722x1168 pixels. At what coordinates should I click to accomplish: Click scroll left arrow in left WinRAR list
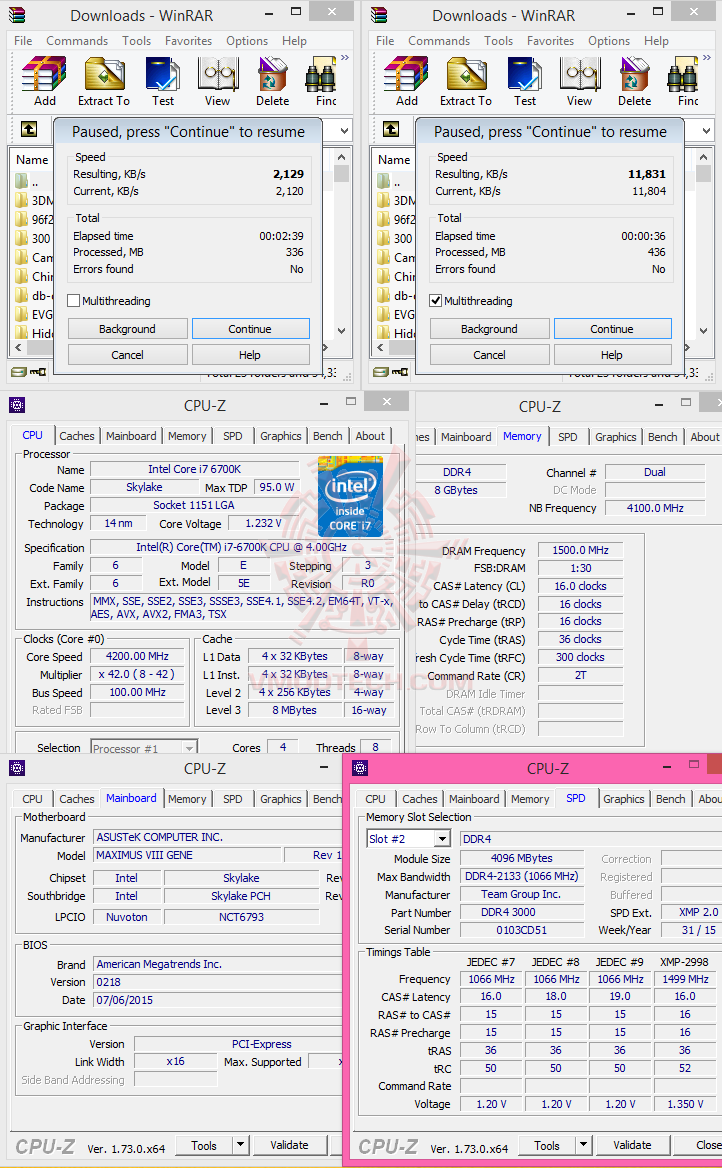(19, 347)
